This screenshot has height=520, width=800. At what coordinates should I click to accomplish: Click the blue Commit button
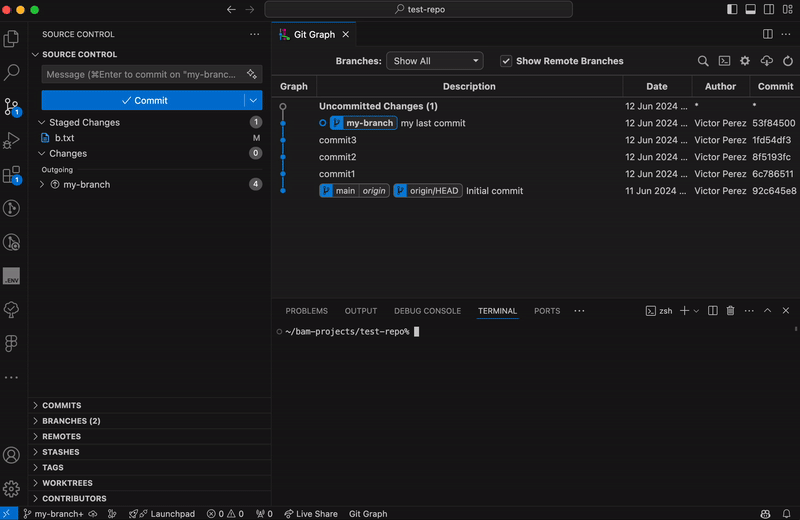143,100
